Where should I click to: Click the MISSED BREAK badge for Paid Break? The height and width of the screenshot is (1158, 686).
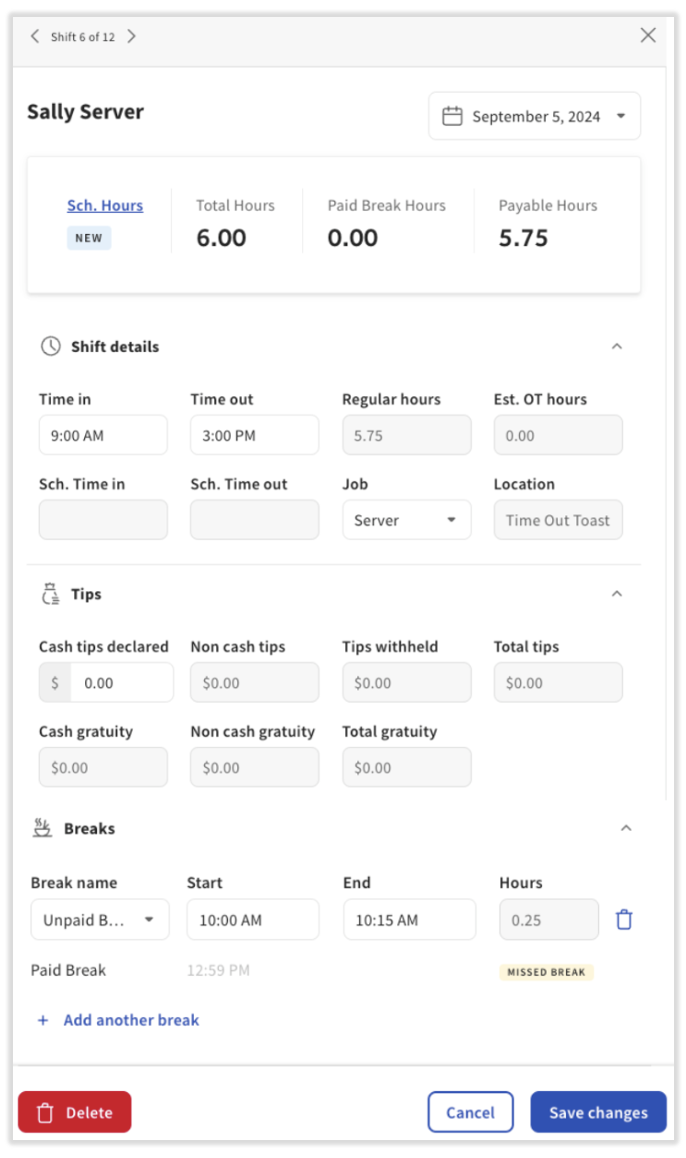(547, 971)
